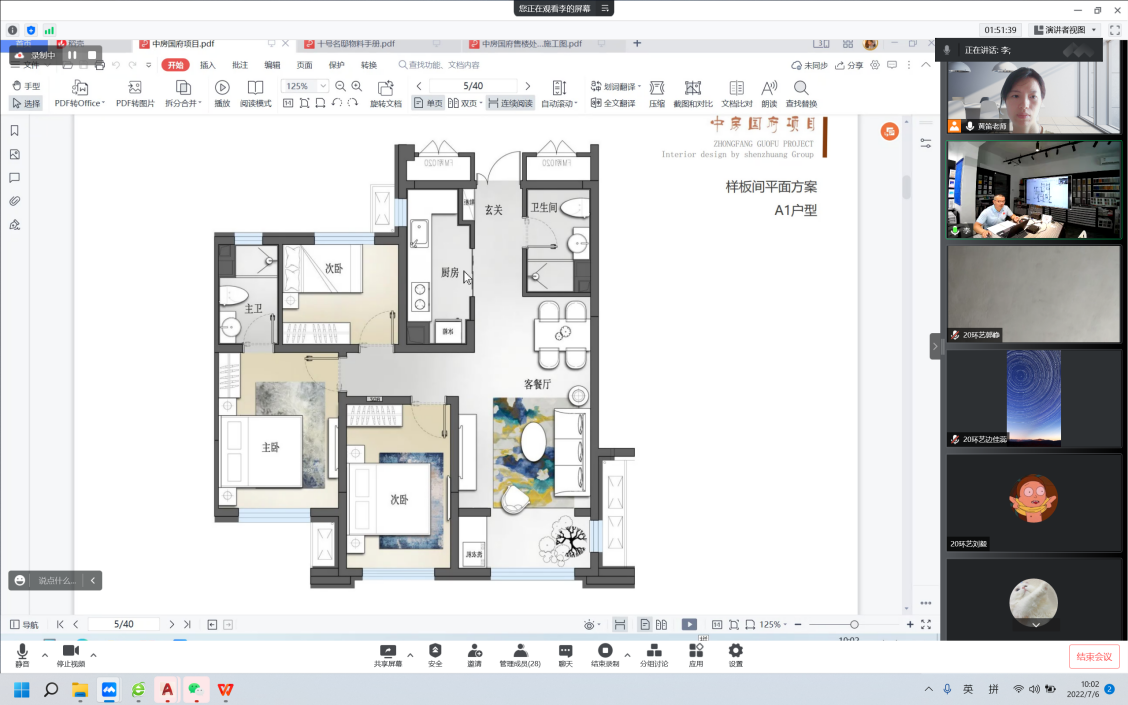Open the bookmark panel in left sidebar
This screenshot has width=1128, height=705.
point(15,131)
